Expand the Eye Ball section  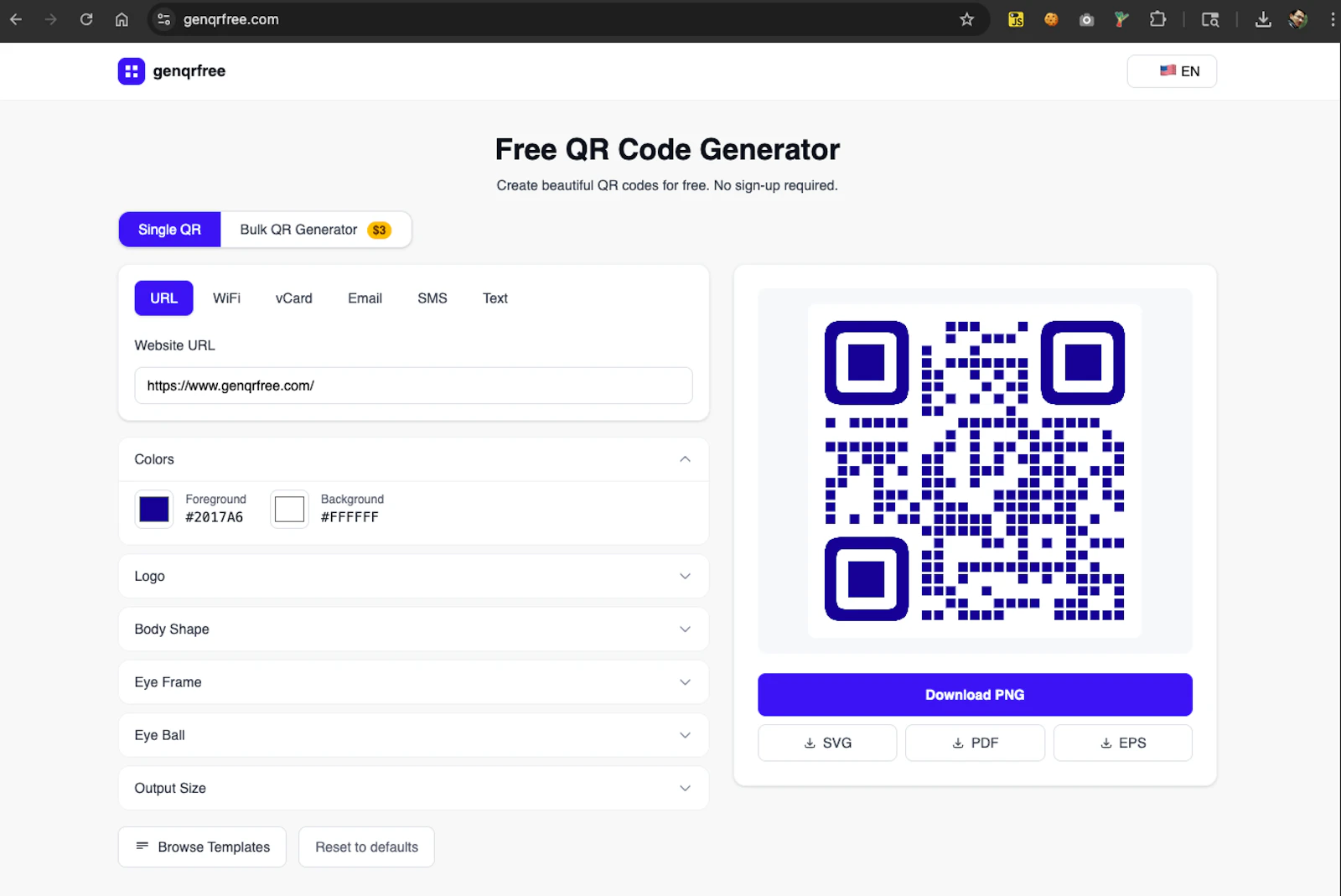(413, 735)
